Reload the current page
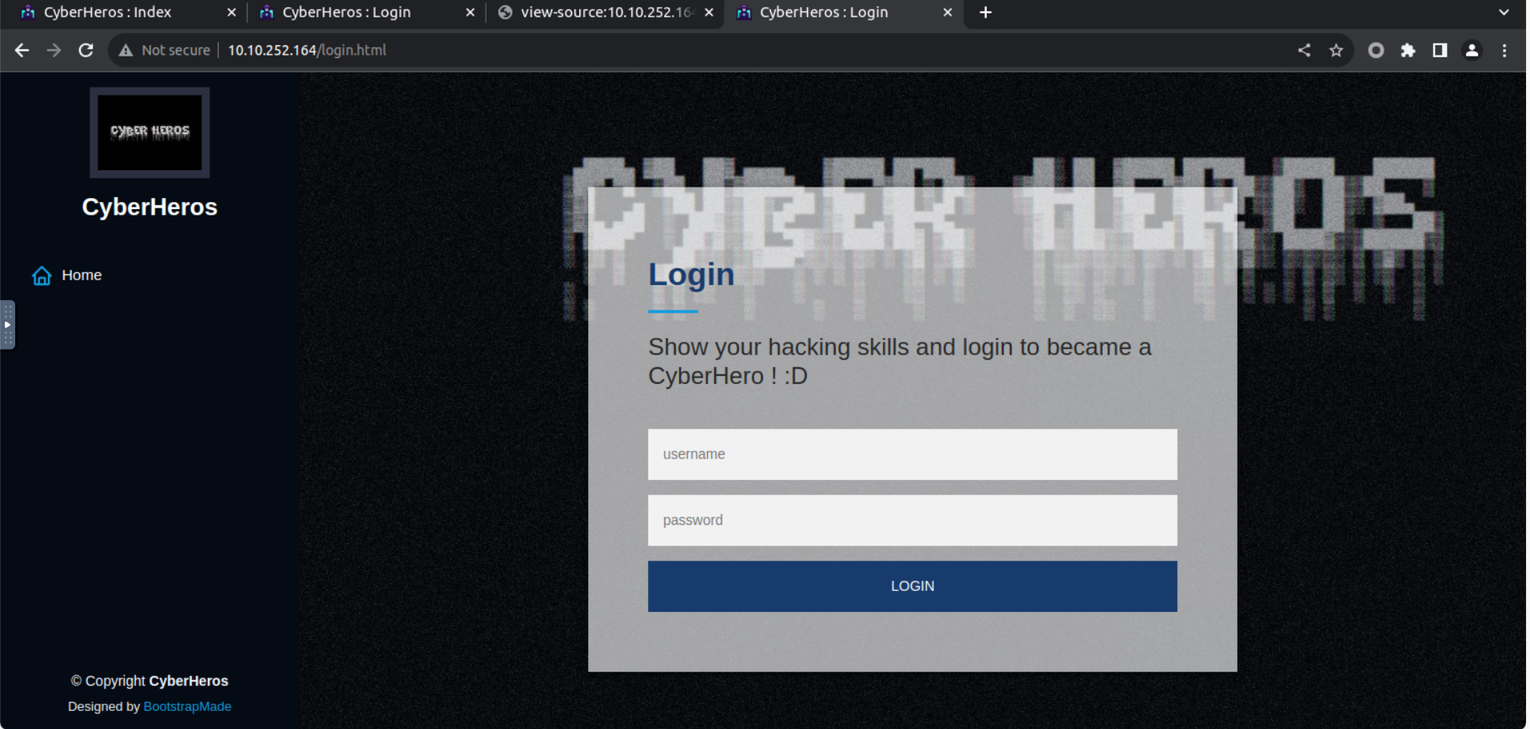This screenshot has height=729, width=1530. pyautogui.click(x=86, y=50)
